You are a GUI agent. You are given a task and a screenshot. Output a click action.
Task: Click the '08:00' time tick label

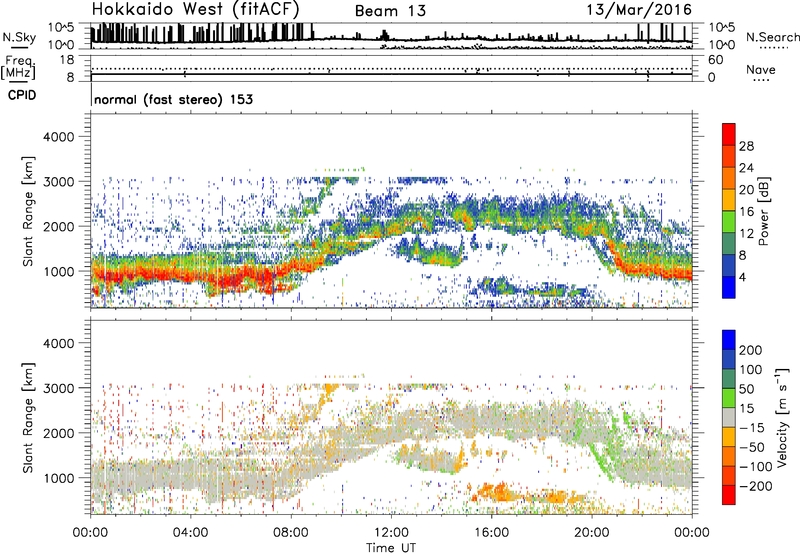(x=291, y=533)
